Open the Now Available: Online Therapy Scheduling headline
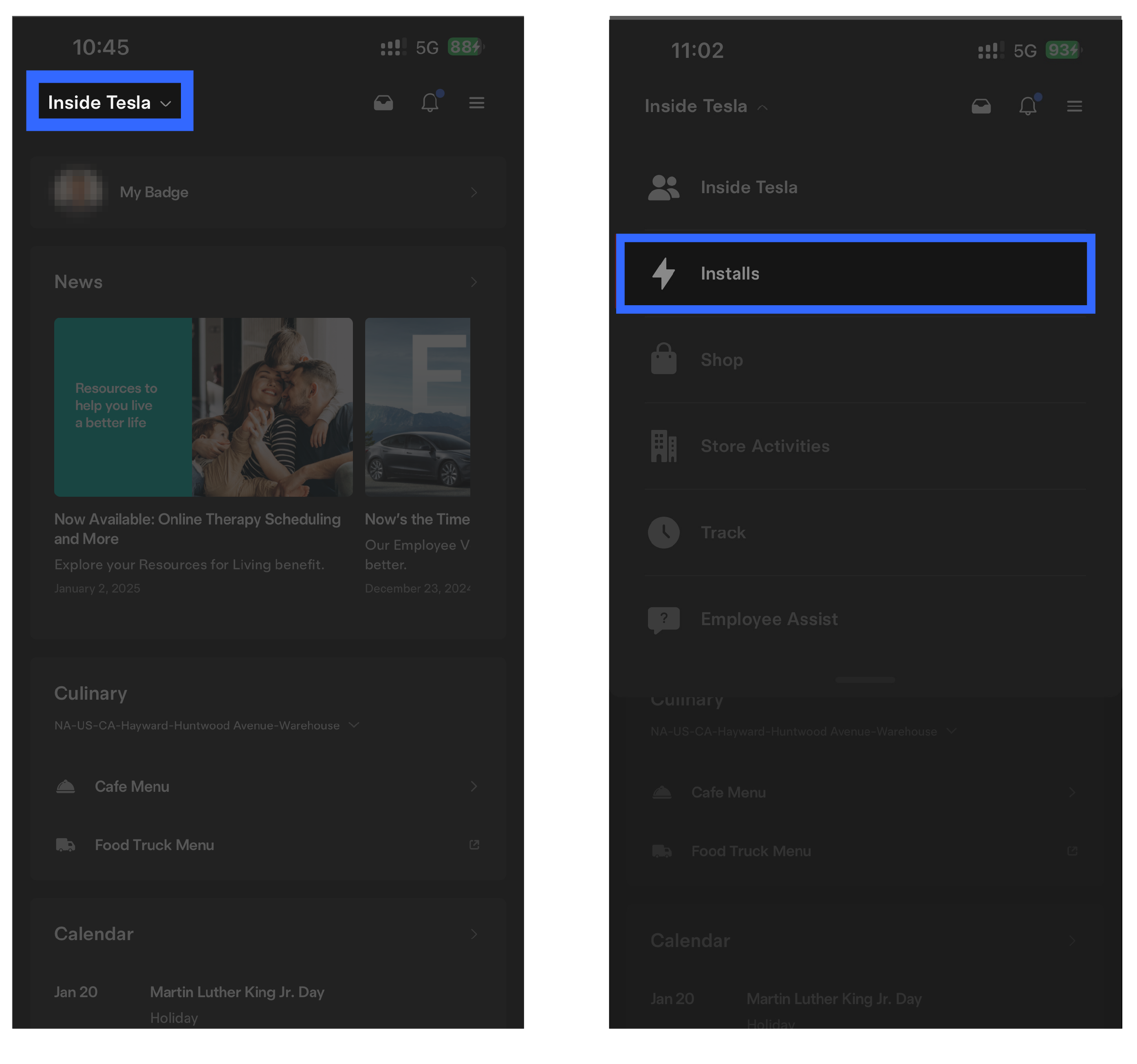Viewport: 1137px width, 1064px height. [197, 529]
